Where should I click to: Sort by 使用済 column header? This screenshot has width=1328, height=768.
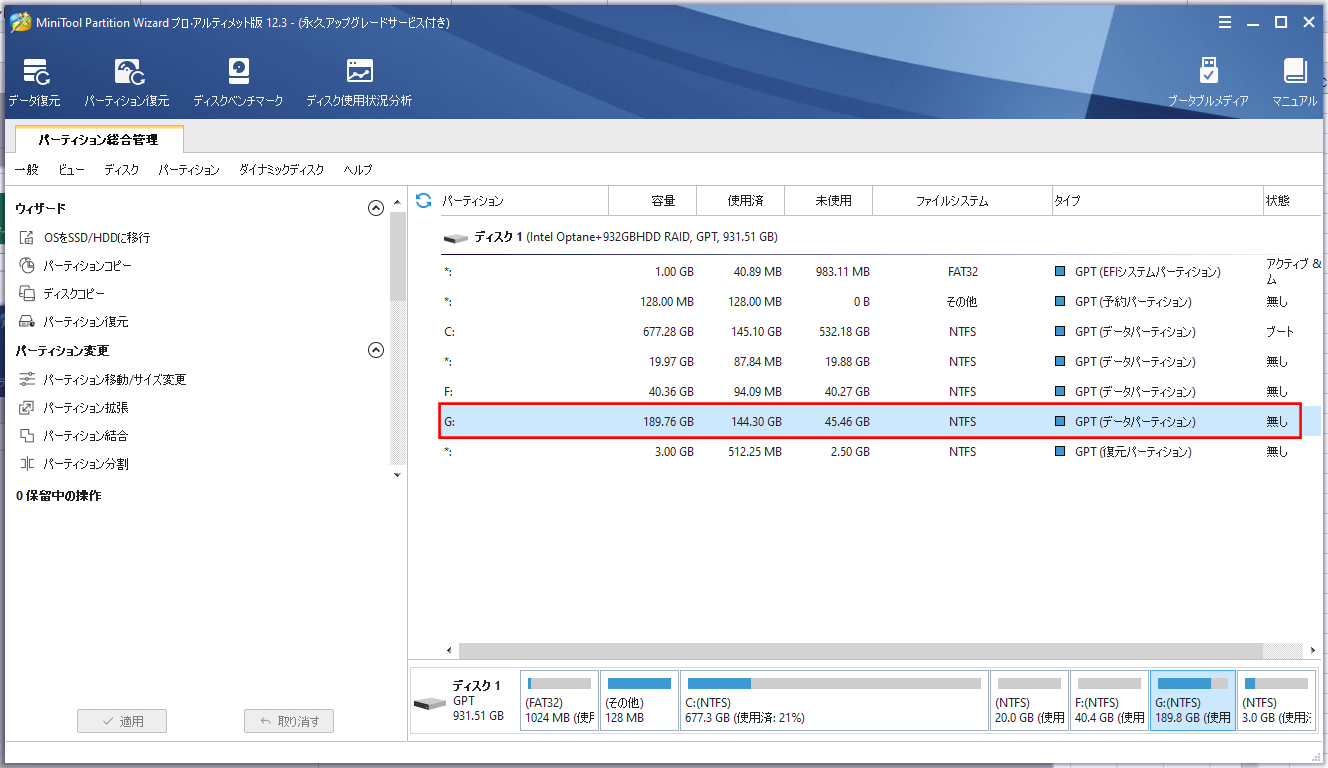click(741, 201)
